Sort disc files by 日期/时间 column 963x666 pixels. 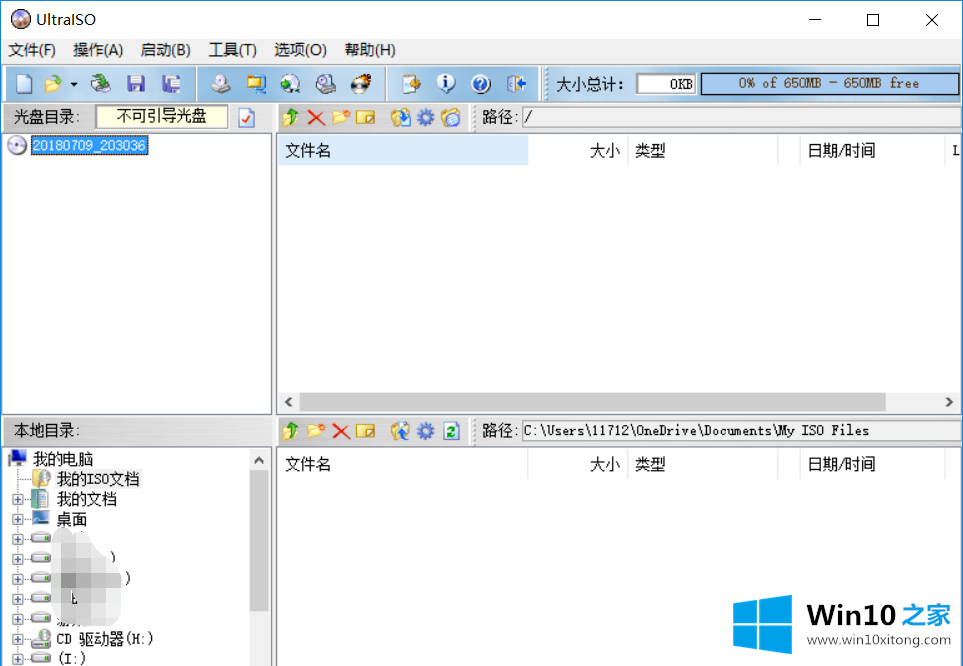[872, 151]
